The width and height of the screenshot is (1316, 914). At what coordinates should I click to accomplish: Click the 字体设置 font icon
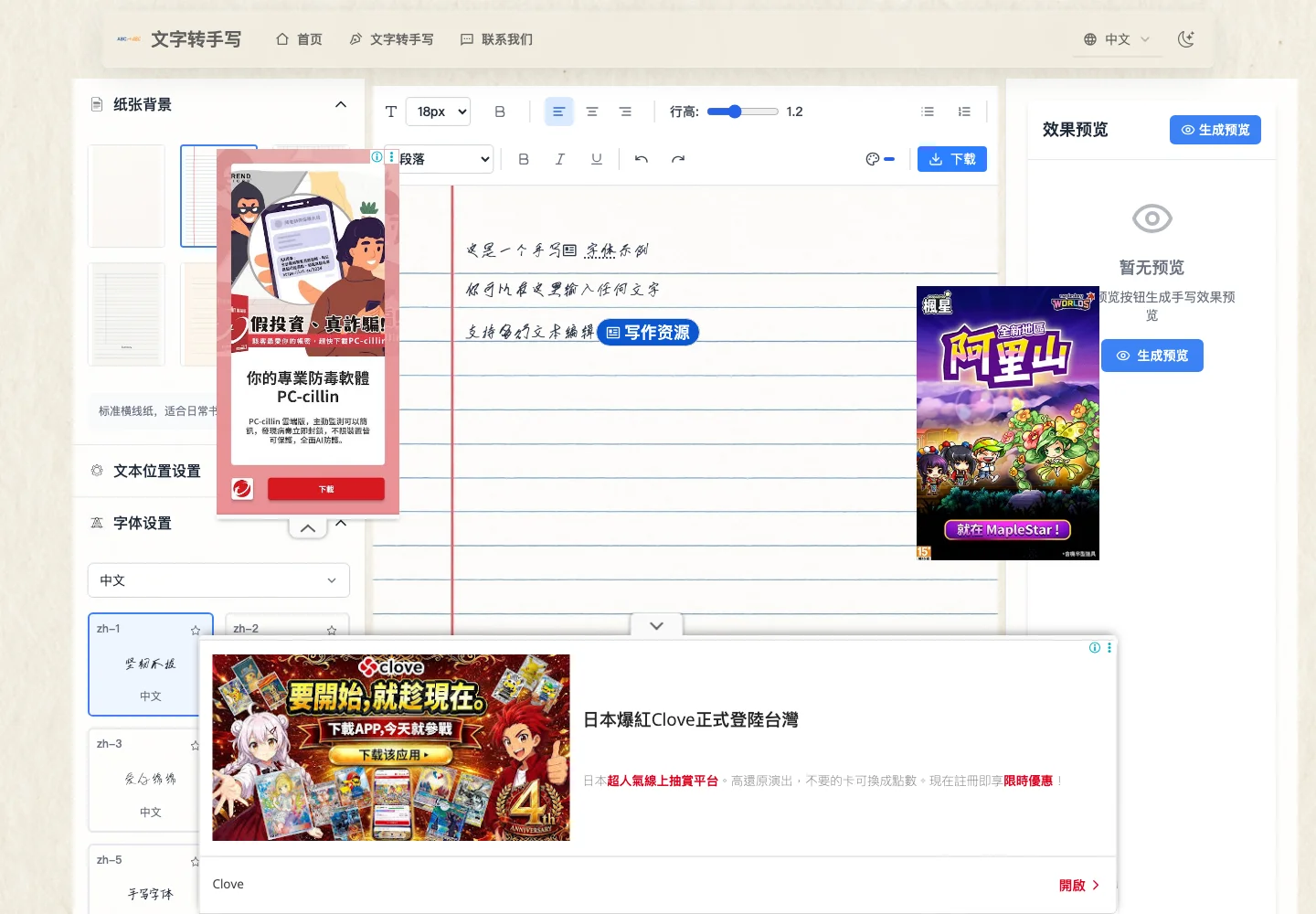pyautogui.click(x=97, y=523)
